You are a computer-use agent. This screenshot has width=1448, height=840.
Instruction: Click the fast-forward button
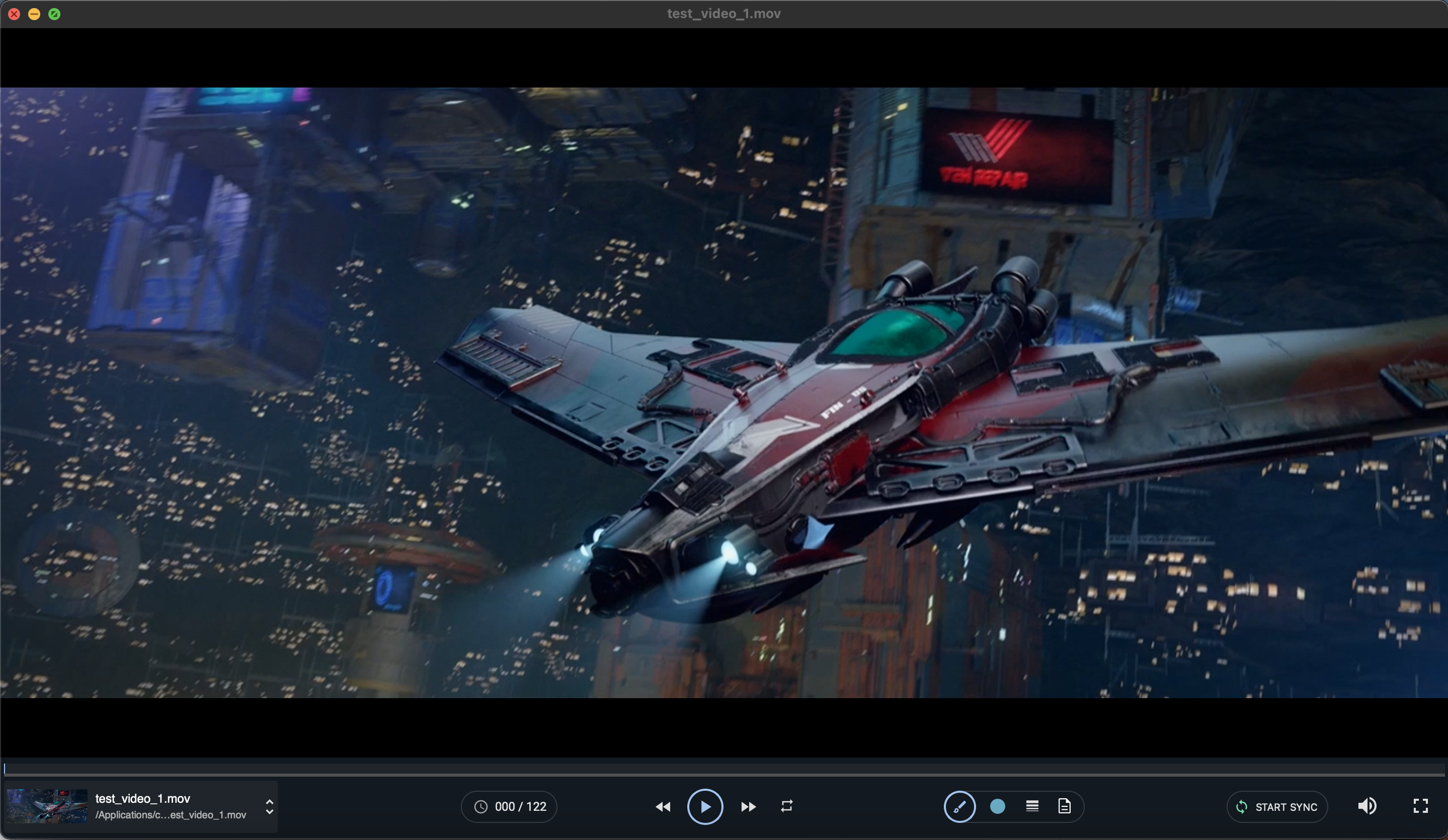coord(748,807)
